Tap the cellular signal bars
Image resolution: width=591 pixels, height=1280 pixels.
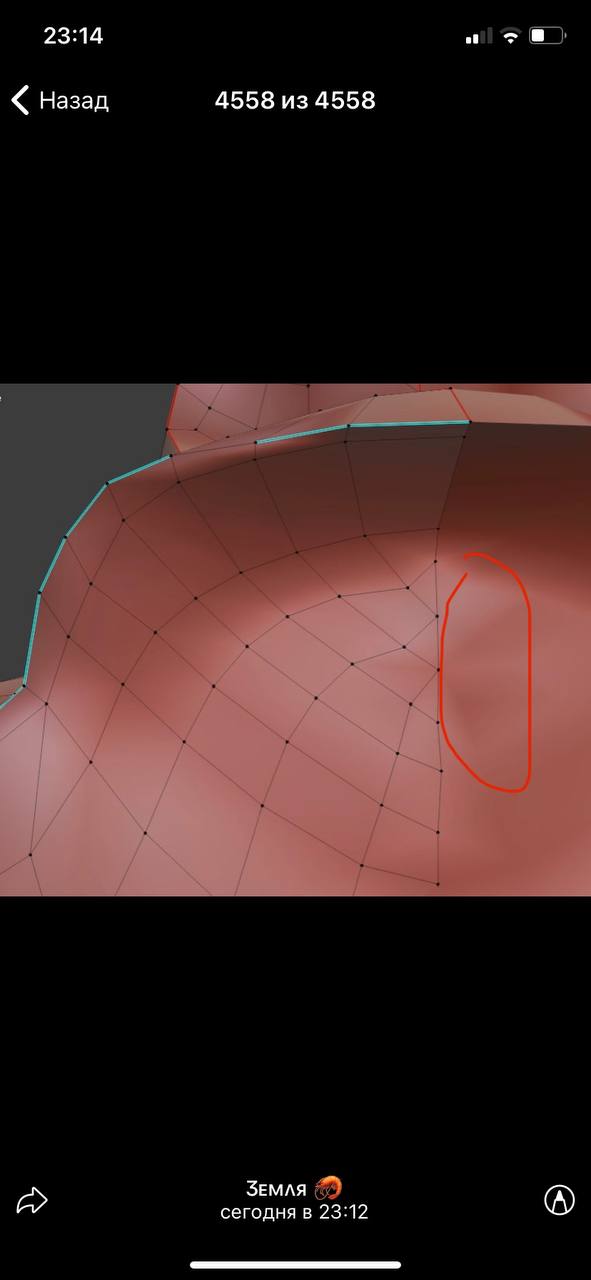pos(479,37)
